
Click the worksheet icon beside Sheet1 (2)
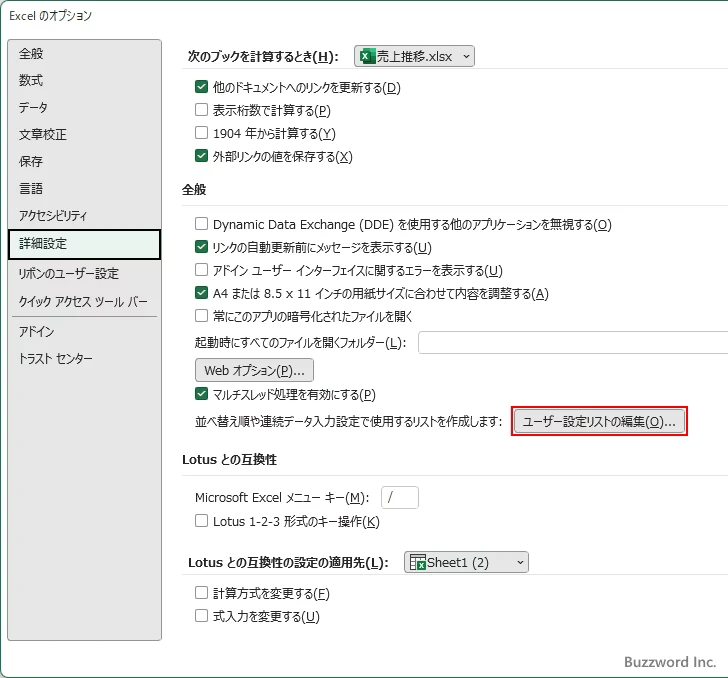point(417,562)
